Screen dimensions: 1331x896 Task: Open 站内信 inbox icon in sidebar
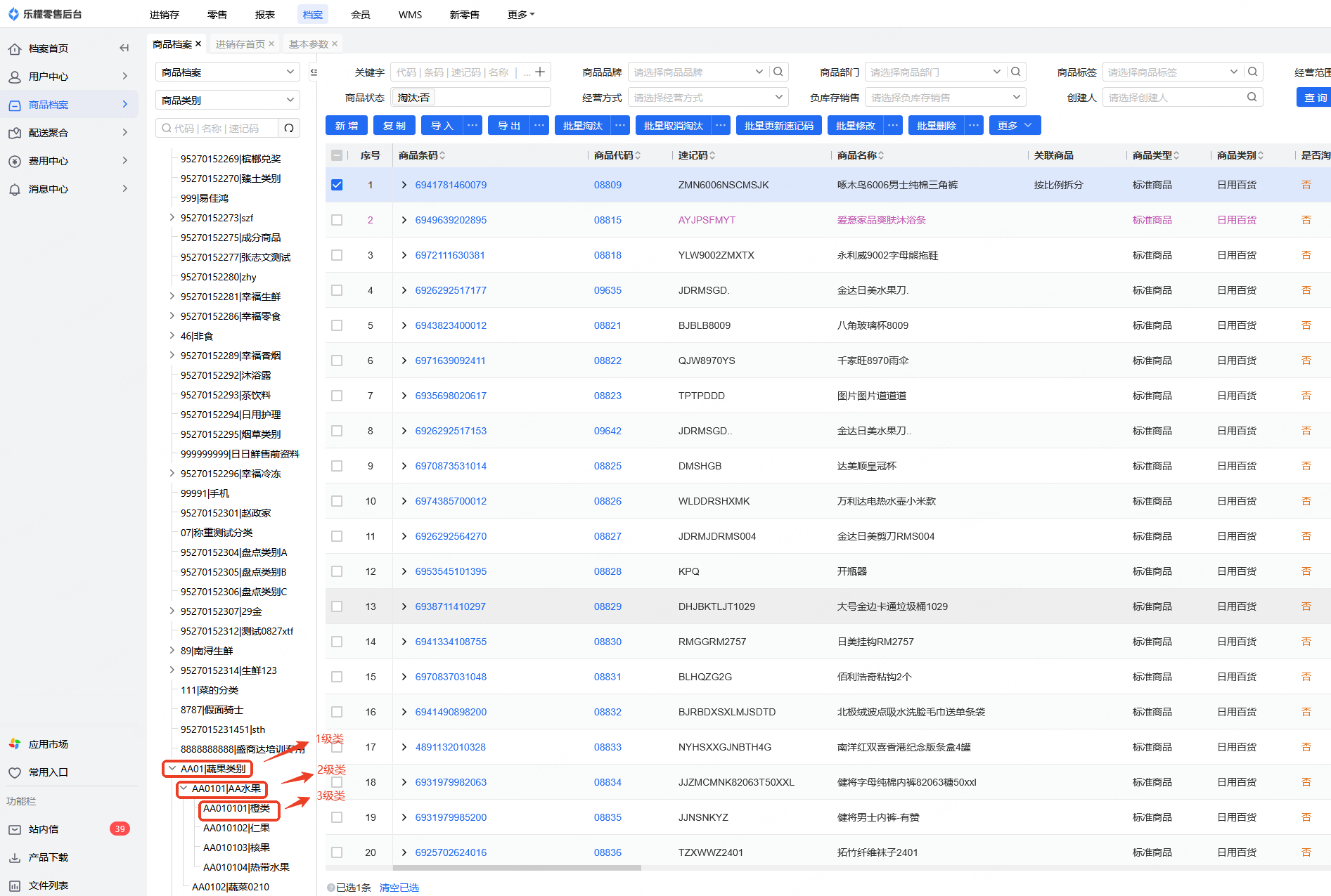pos(15,829)
